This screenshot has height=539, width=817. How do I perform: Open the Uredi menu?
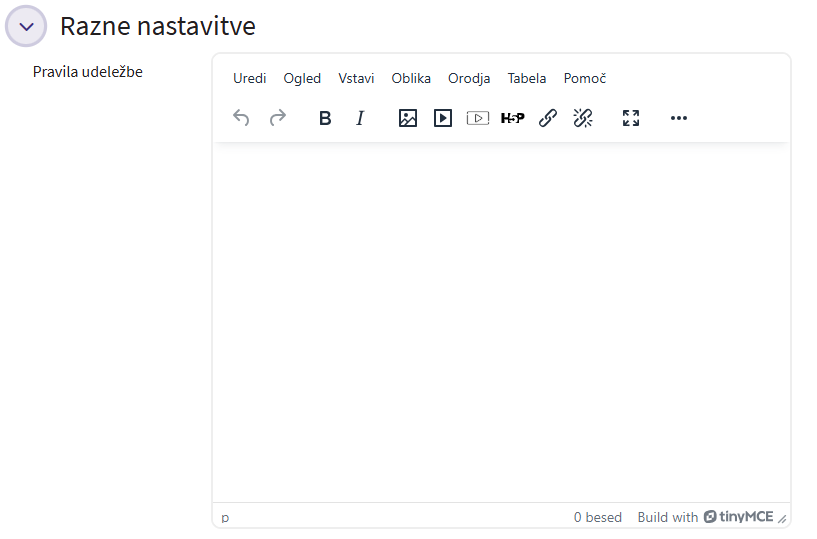(x=250, y=78)
